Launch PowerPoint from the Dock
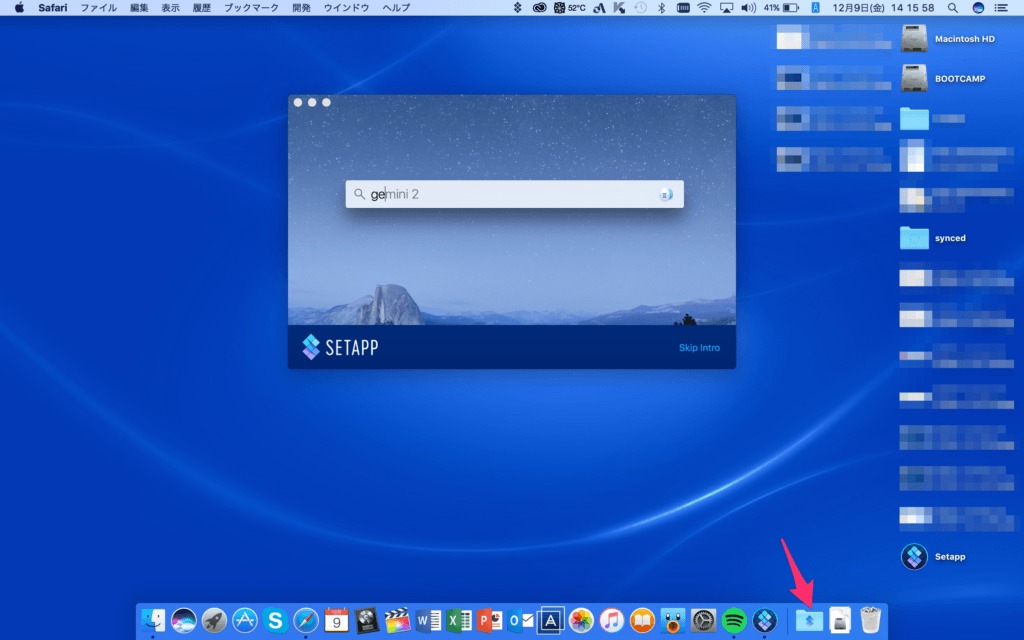Image resolution: width=1024 pixels, height=640 pixels. [489, 620]
